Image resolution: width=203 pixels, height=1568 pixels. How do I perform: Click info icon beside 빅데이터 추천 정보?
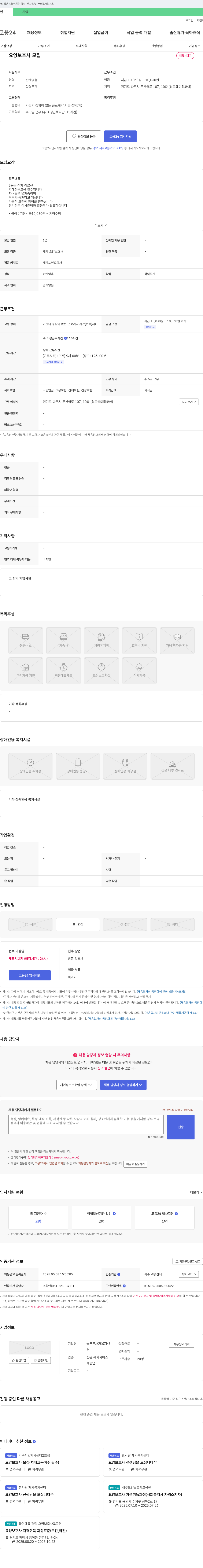[x=34, y=1441]
